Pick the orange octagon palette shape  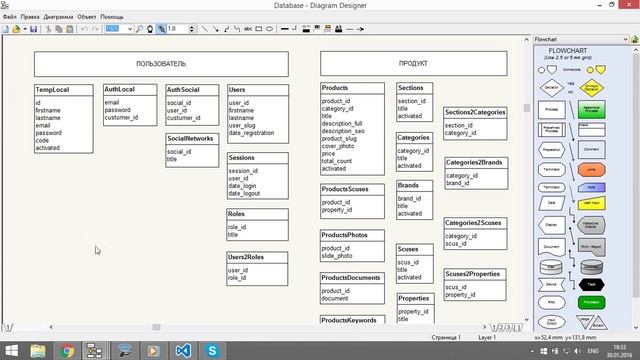tap(591, 169)
